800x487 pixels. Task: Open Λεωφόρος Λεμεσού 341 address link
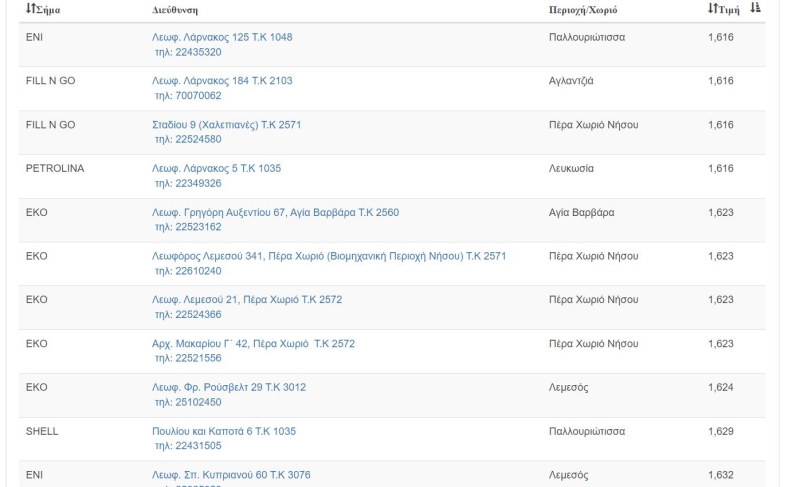pyautogui.click(x=329, y=256)
